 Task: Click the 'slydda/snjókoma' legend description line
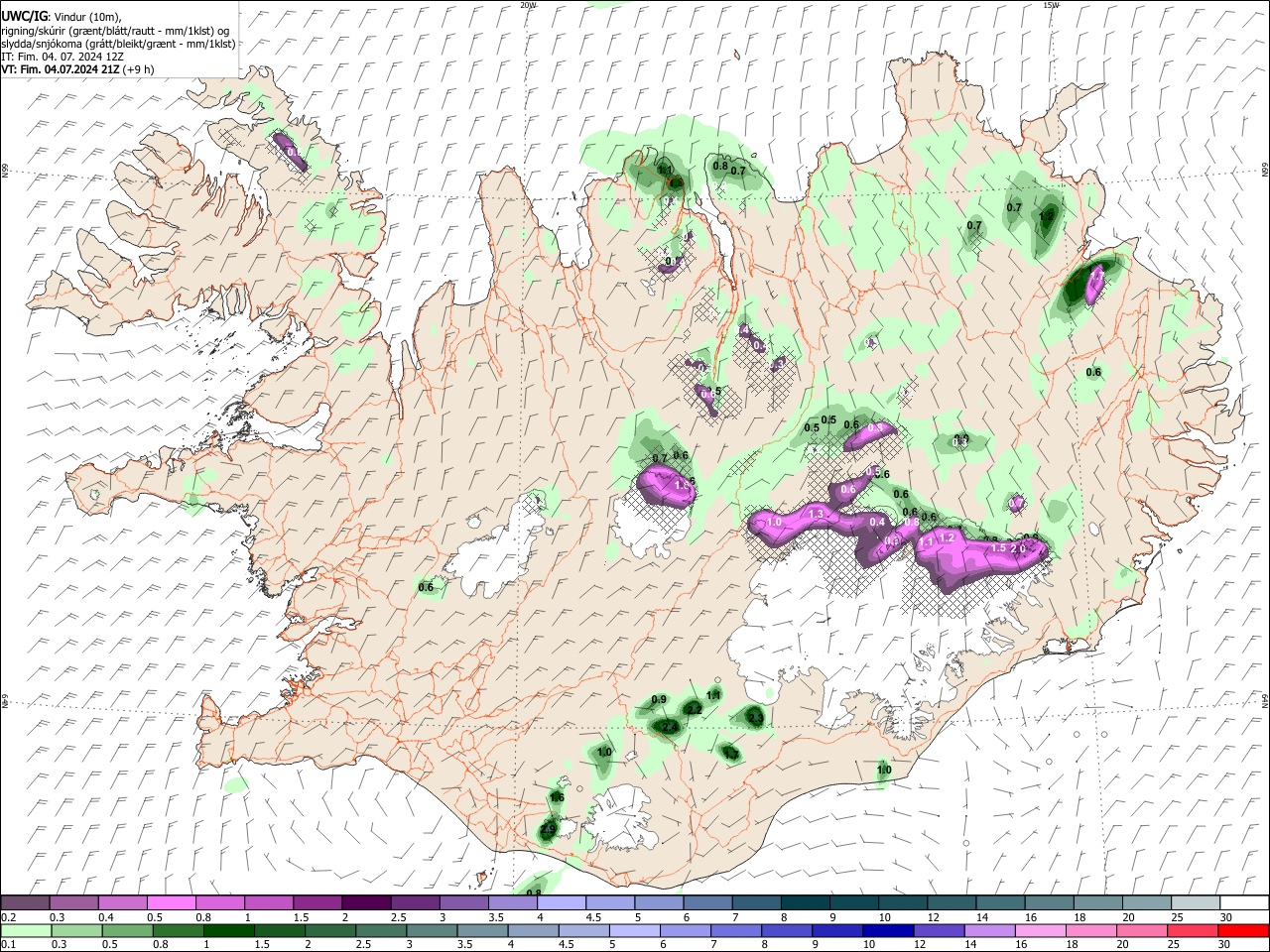click(x=118, y=44)
